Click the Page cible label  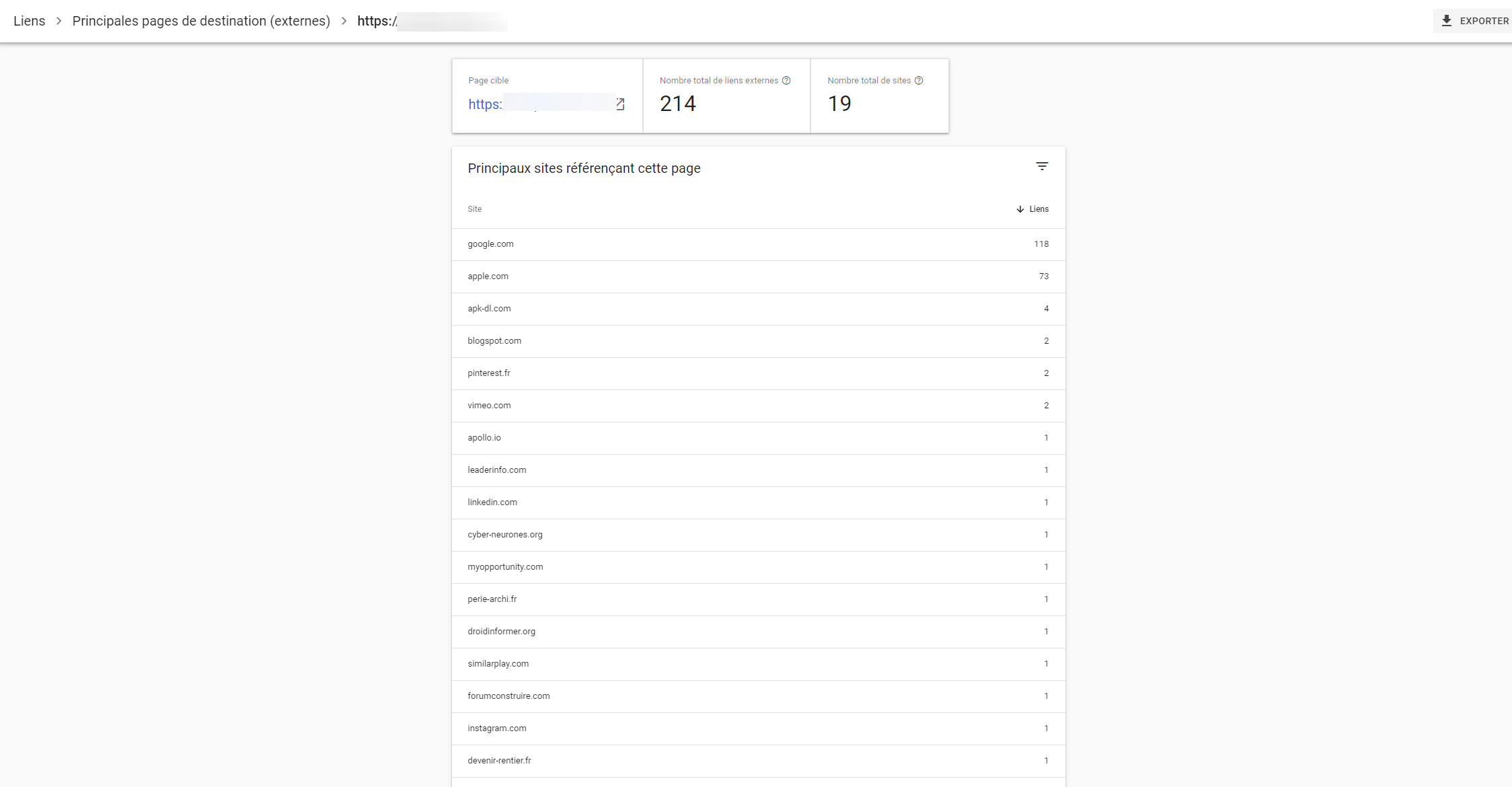[488, 81]
